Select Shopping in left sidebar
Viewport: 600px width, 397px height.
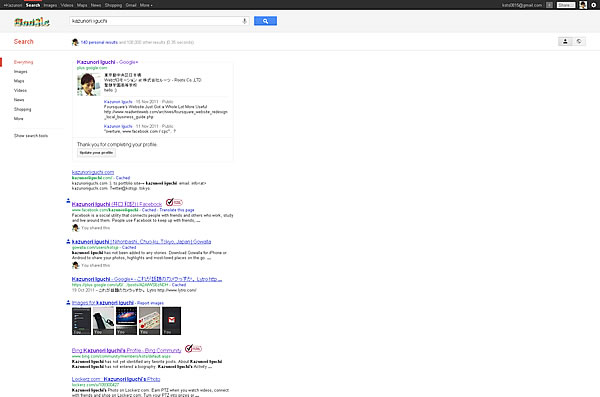coord(23,109)
